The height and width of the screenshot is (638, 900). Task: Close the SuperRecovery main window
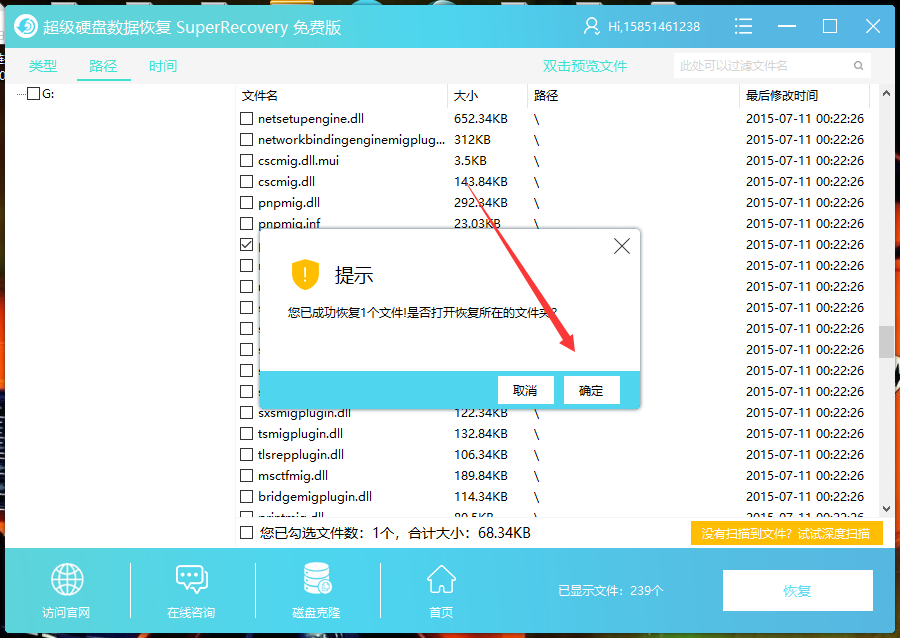pyautogui.click(x=873, y=26)
